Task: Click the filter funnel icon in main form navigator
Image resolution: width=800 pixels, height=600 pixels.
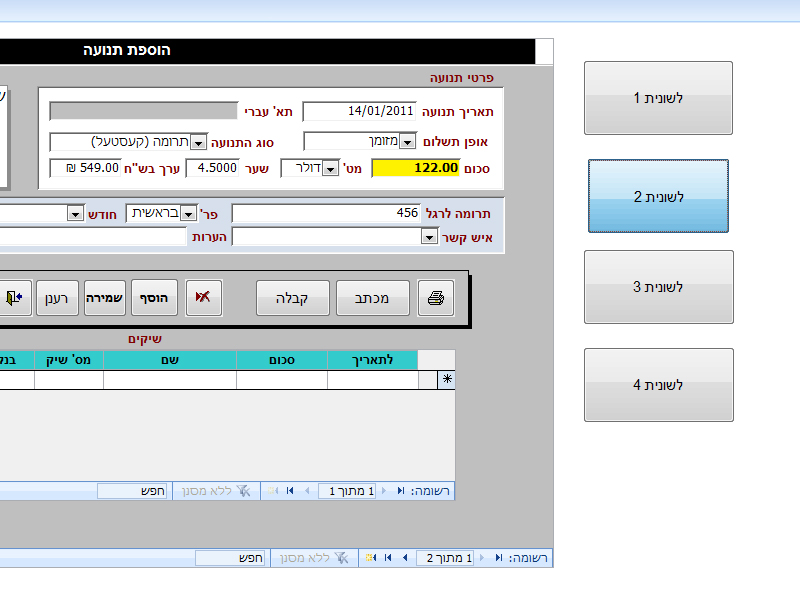Action: 341,558
